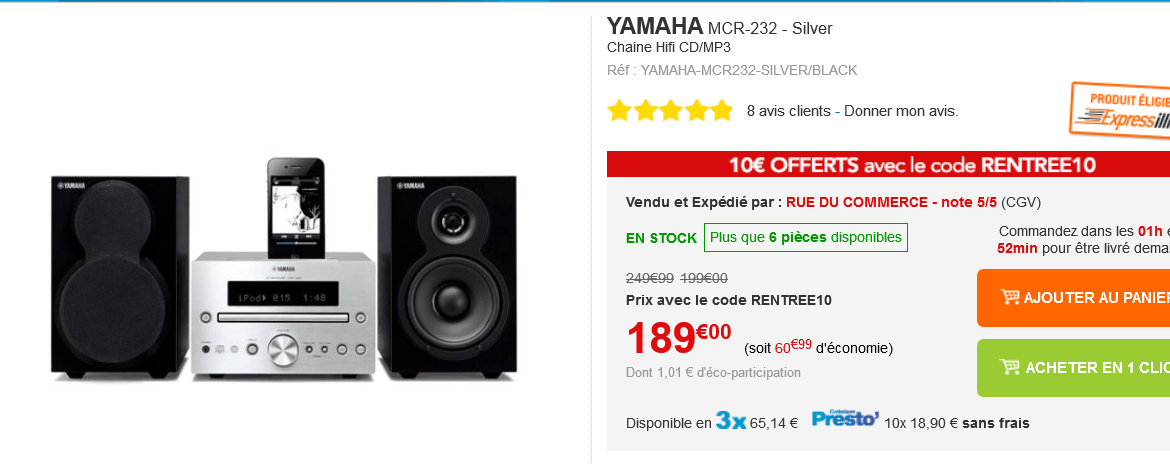Click the 3x installment payment icon
Screen dimensions: 1170x464
731,421
